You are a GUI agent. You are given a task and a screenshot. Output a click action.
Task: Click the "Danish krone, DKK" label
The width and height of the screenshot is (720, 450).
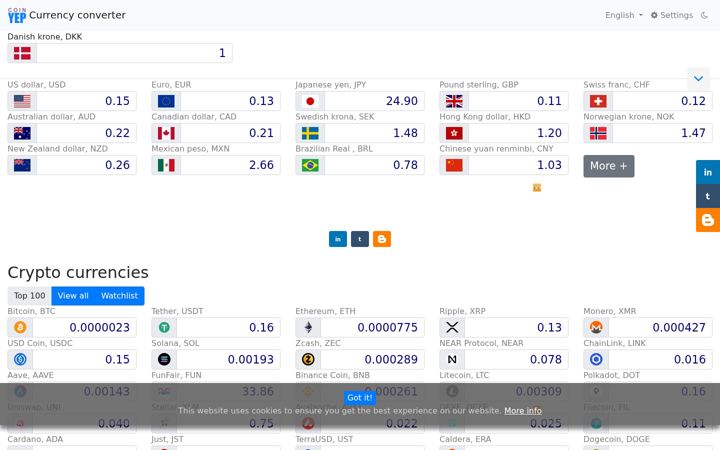[45, 37]
